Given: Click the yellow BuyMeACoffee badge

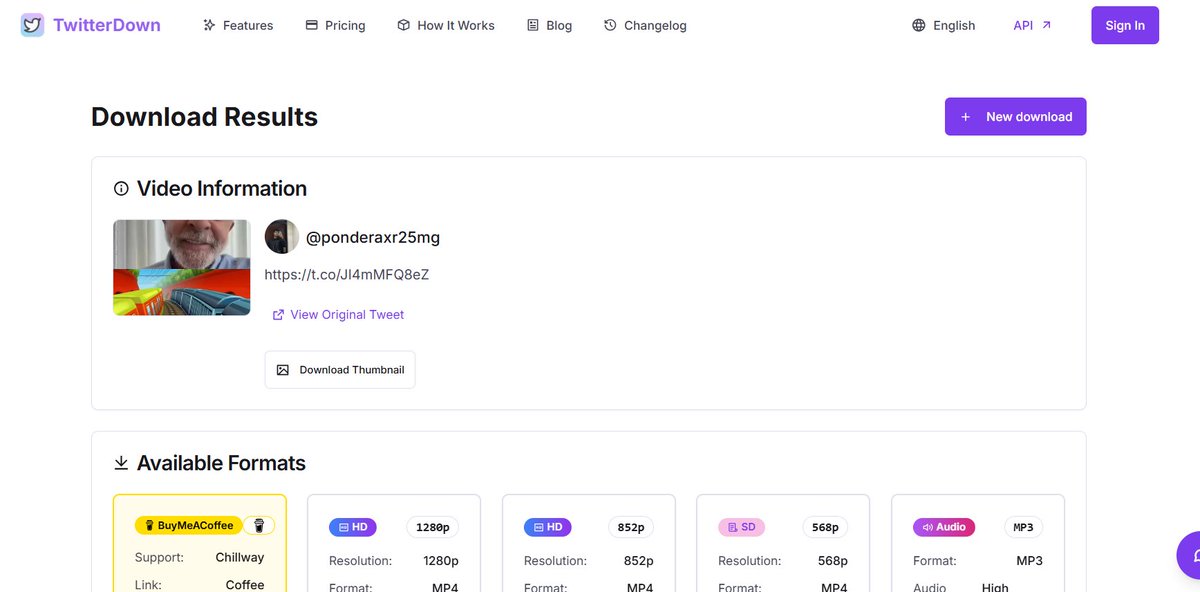Looking at the screenshot, I should coord(189,525).
